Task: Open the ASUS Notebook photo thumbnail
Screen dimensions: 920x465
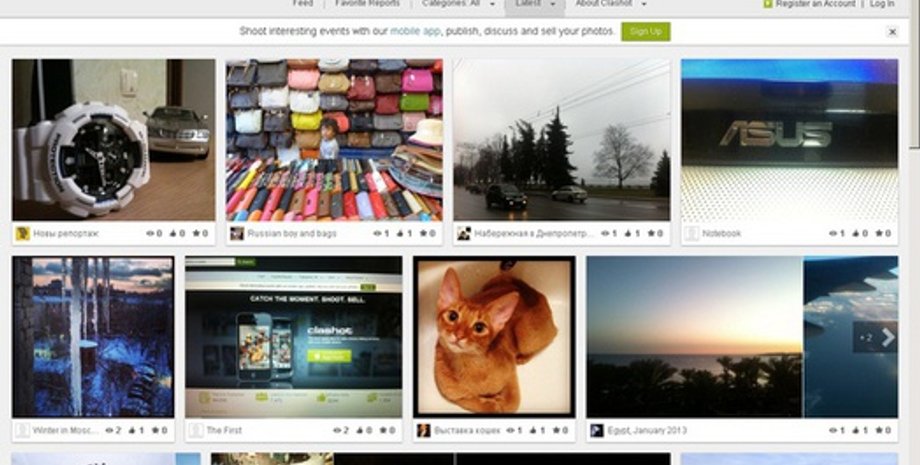Action: pyautogui.click(x=789, y=140)
